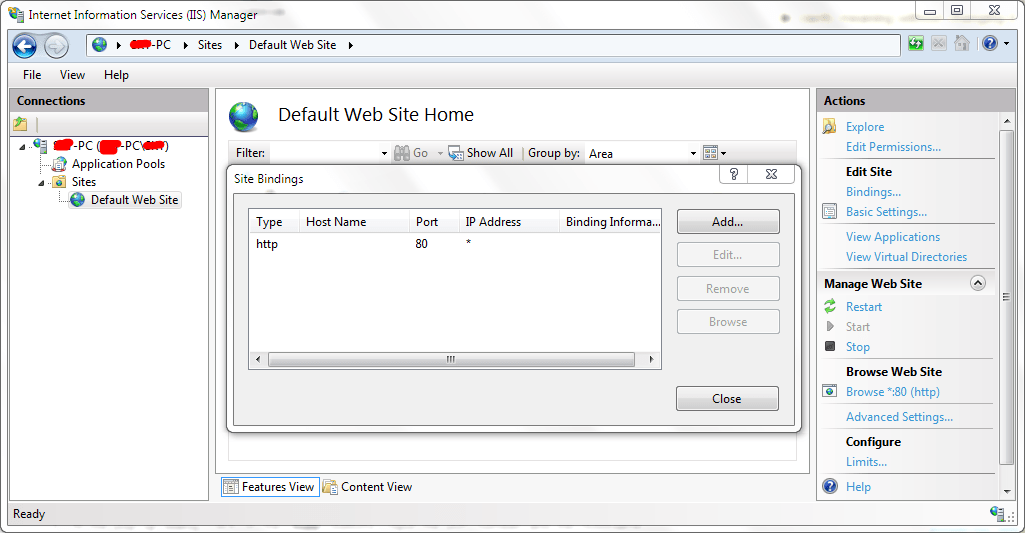This screenshot has width=1025, height=533.
Task: Collapse the server node in Connections tree
Action: (x=22, y=147)
